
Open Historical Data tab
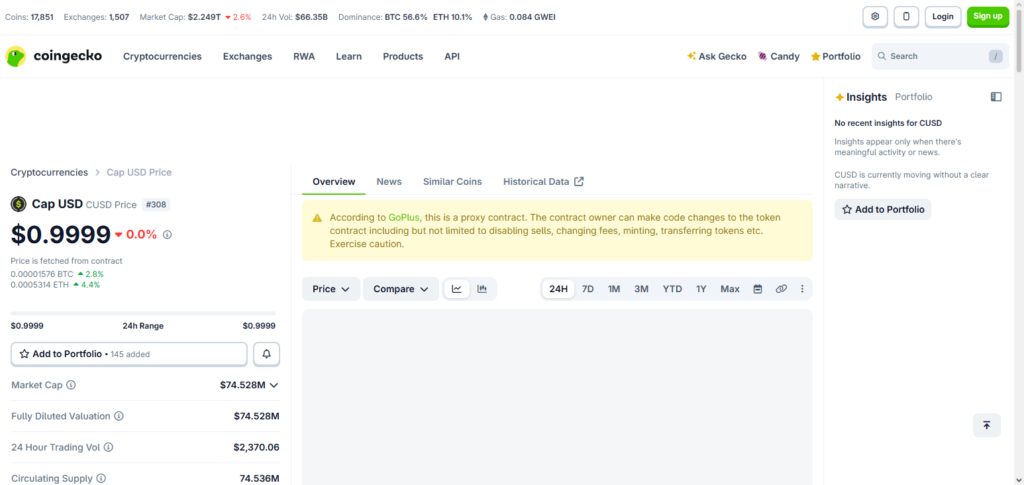(543, 181)
